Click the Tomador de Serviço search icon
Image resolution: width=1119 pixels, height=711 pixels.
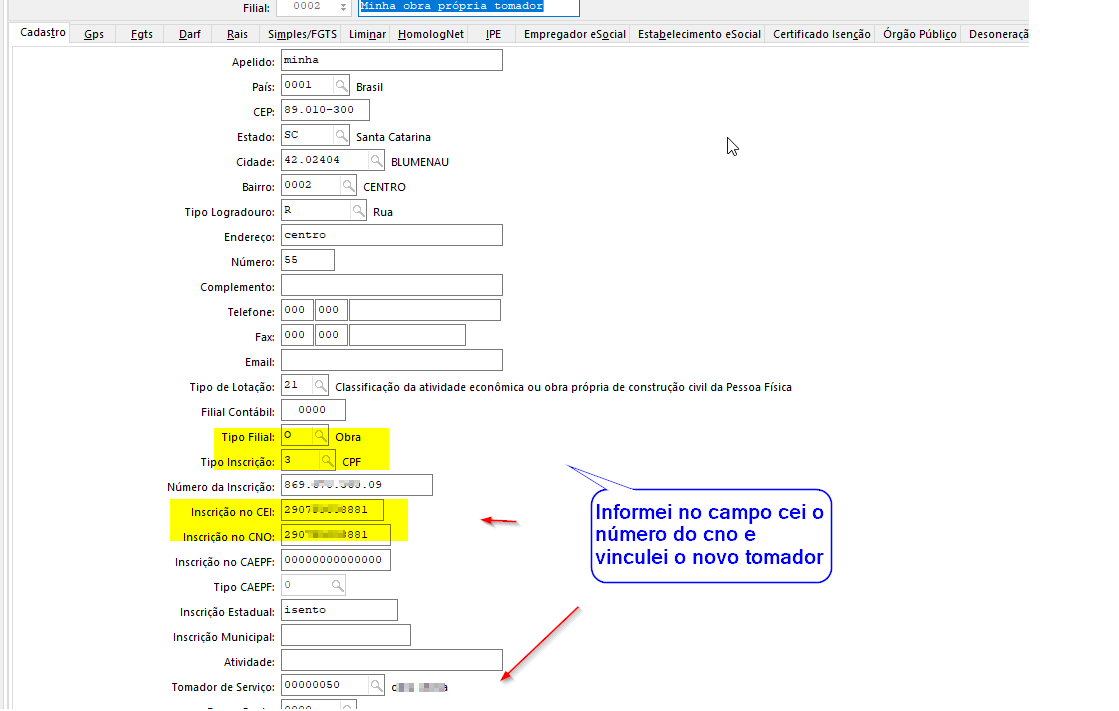[376, 686]
